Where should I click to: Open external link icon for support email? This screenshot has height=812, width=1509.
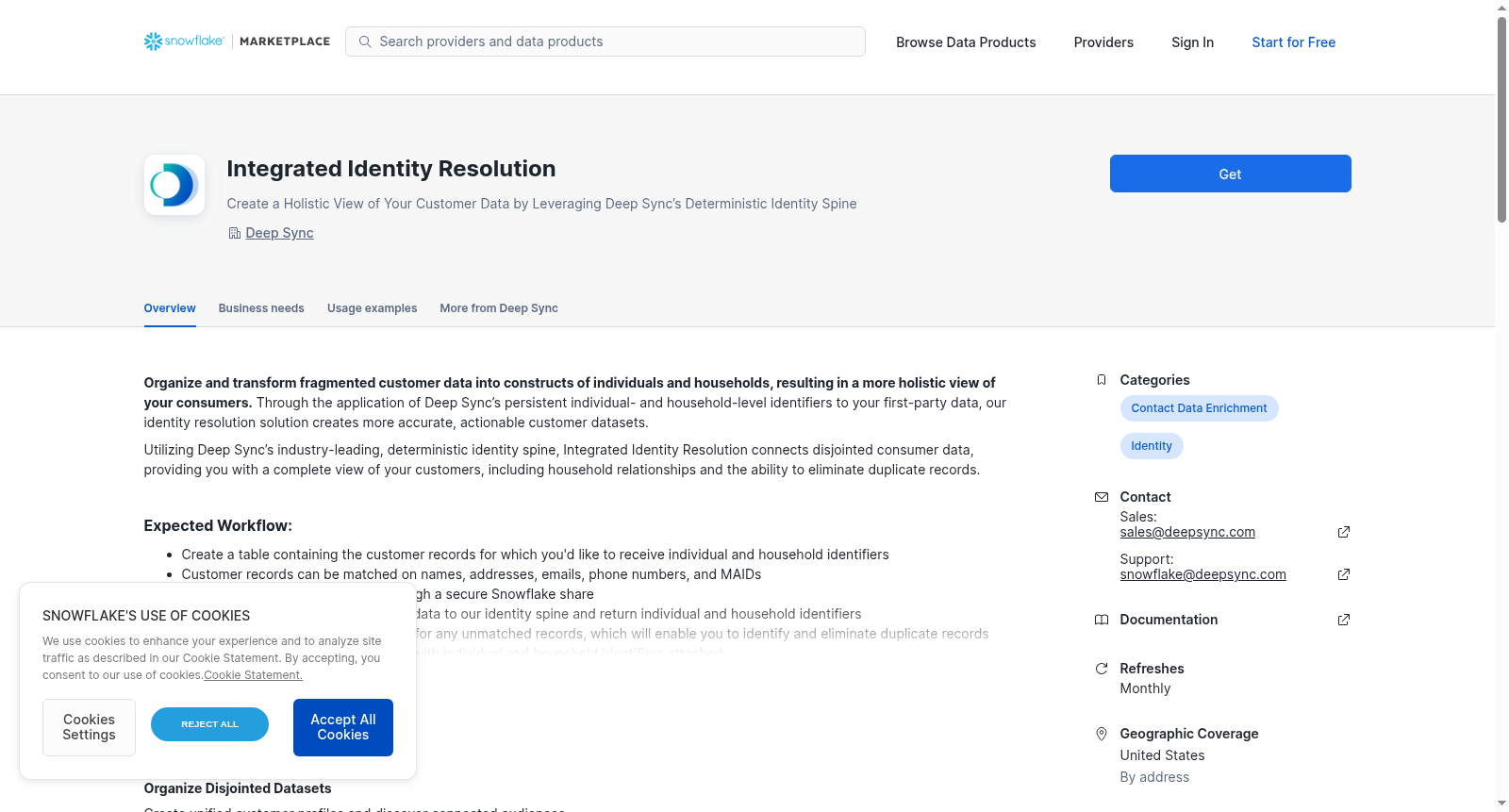[1344, 574]
